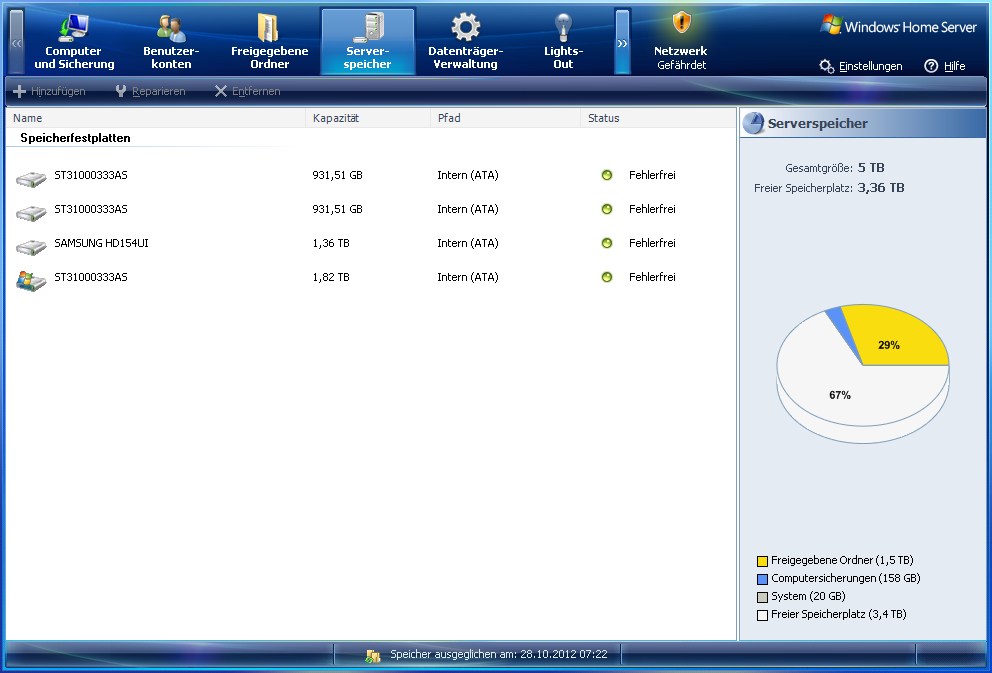992x673 pixels.
Task: Open the Freigegebene Ordner tab
Action: pos(270,42)
